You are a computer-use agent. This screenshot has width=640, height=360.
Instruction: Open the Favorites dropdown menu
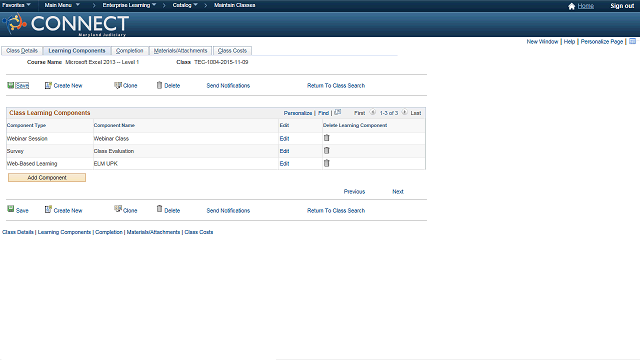(x=16, y=5)
